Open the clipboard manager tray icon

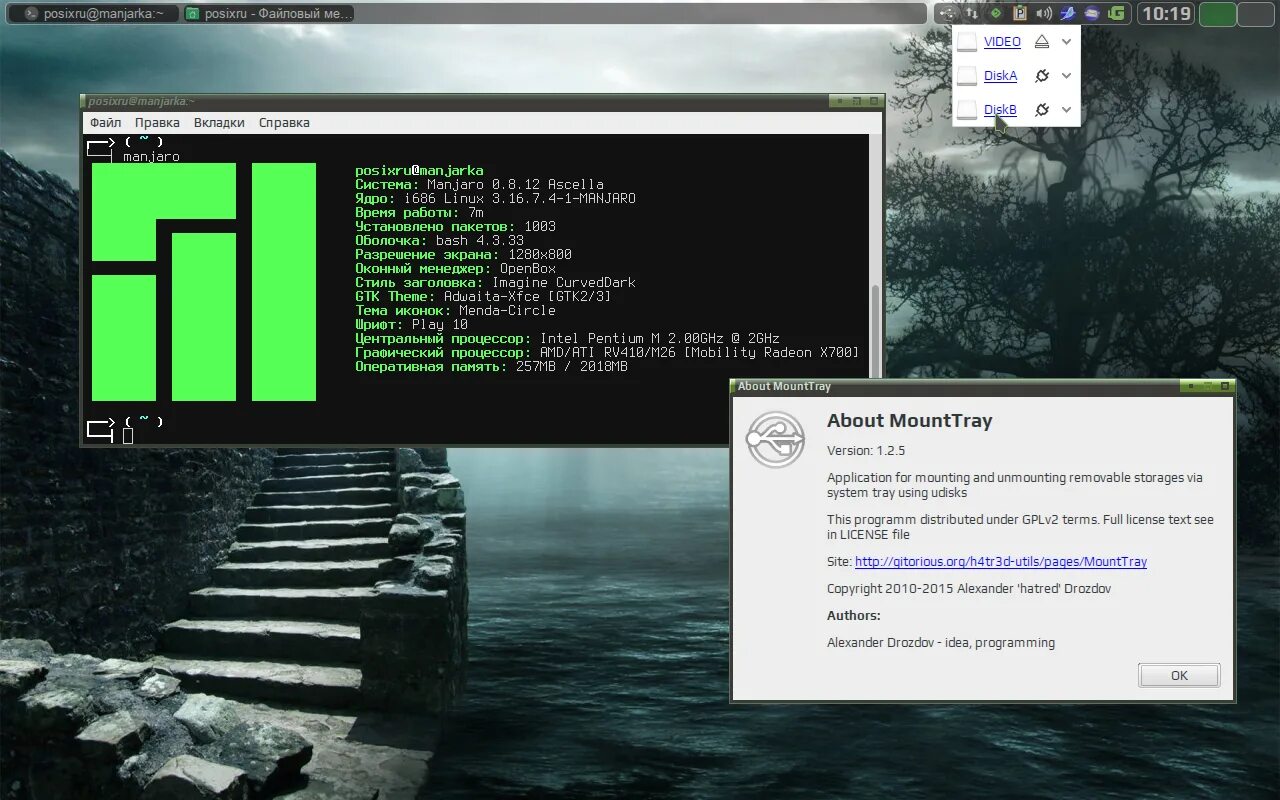[x=1020, y=14]
